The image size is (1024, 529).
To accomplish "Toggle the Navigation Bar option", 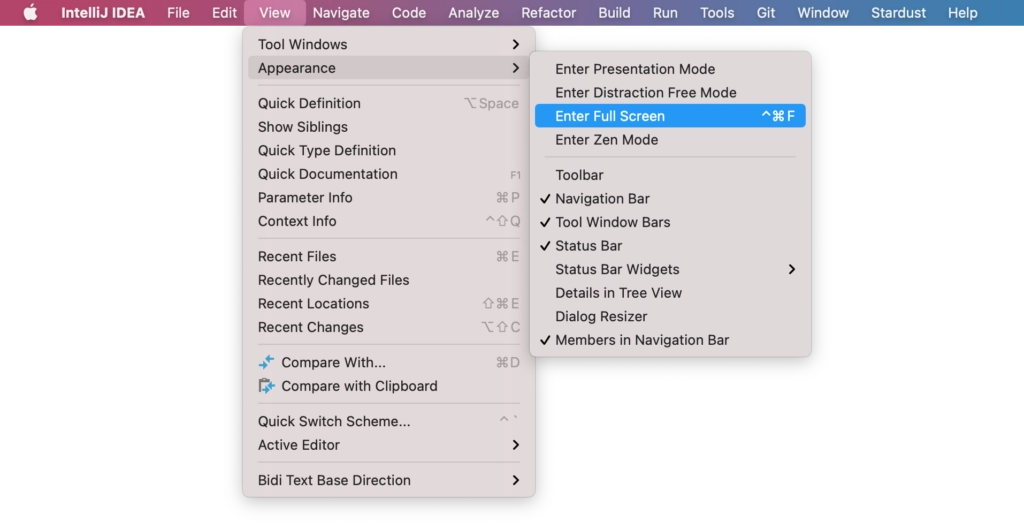I will point(670,199).
